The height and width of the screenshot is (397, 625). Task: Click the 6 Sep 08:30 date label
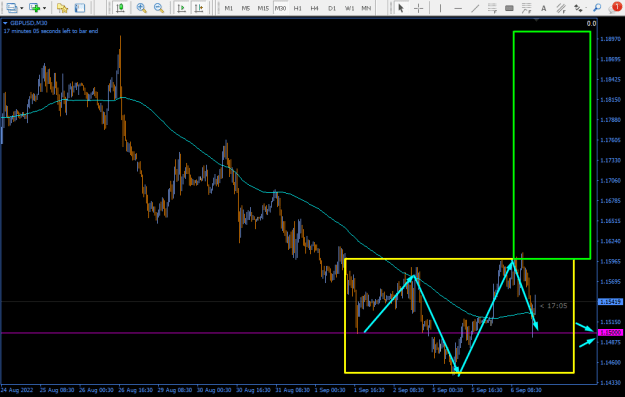[526, 390]
